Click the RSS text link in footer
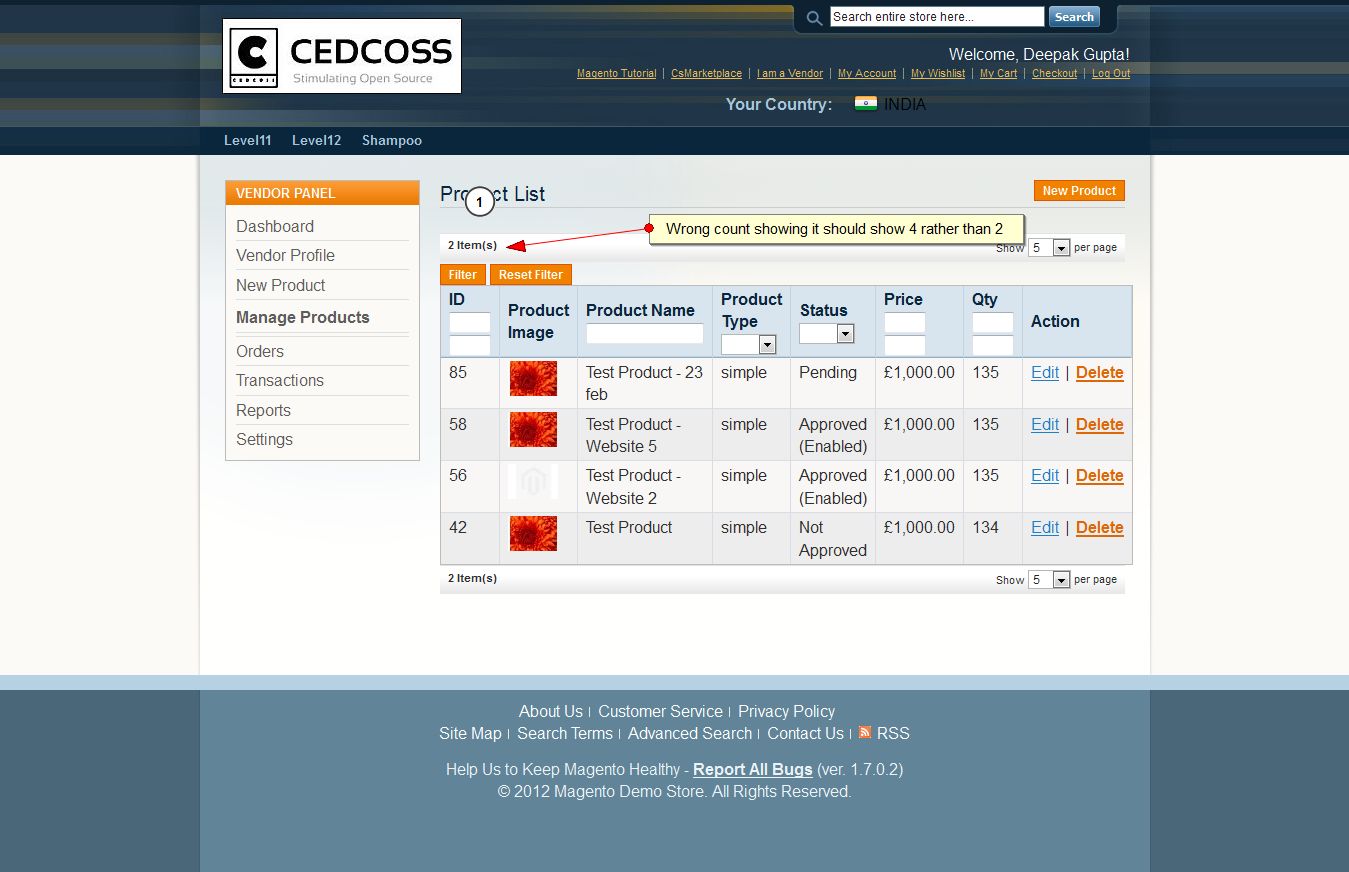The height and width of the screenshot is (872, 1349). pos(893,733)
